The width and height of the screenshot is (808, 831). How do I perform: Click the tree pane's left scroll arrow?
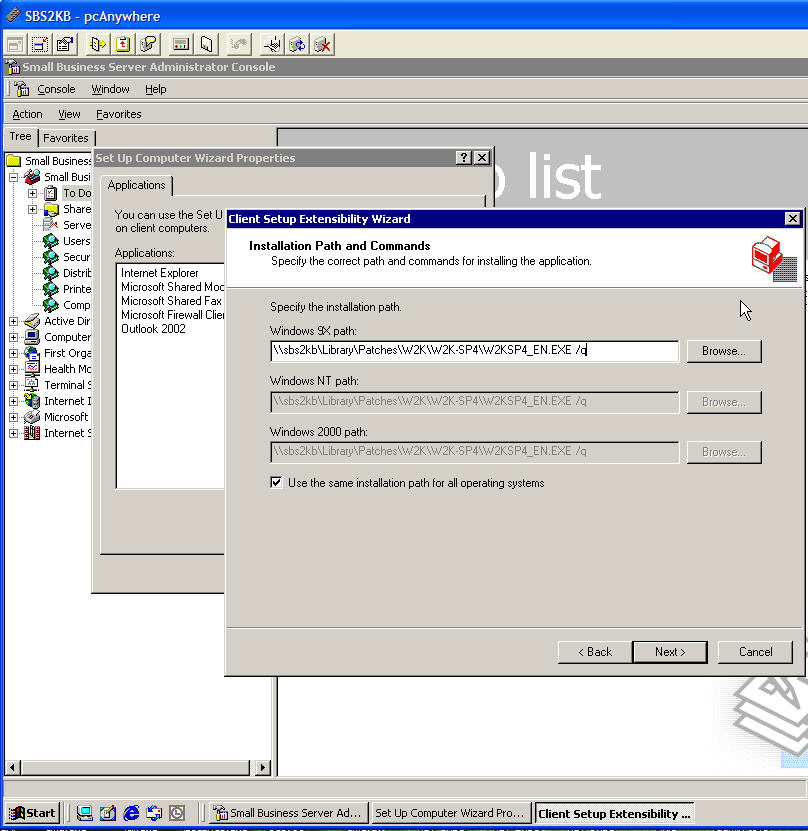click(x=13, y=767)
